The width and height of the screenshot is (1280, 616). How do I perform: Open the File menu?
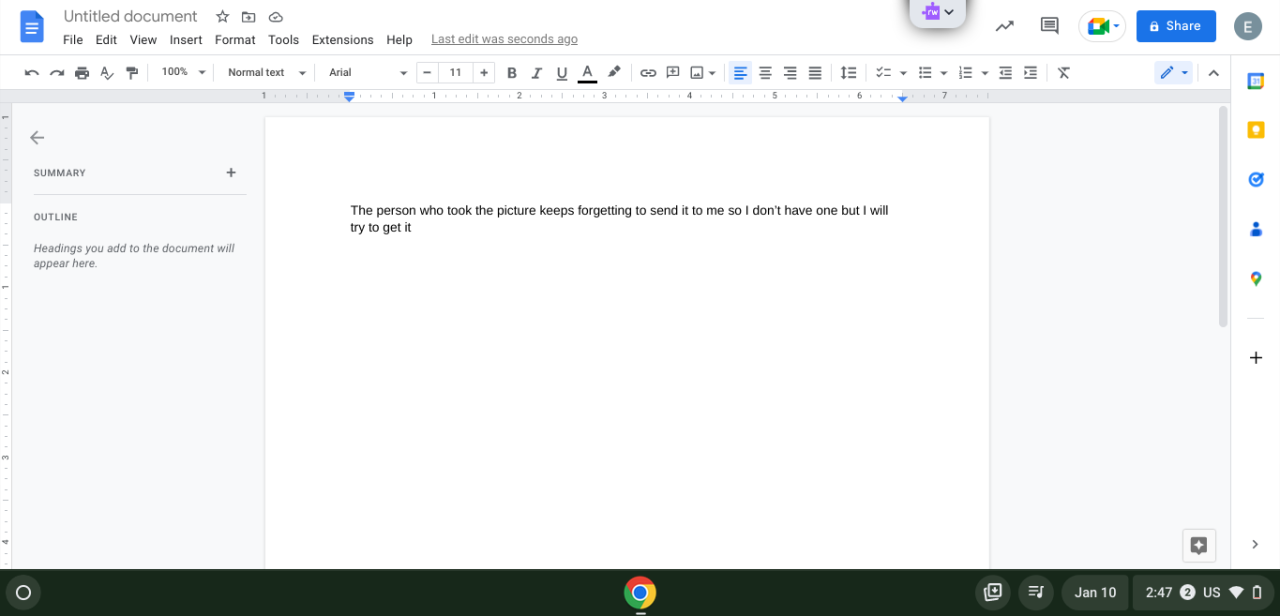tap(73, 40)
